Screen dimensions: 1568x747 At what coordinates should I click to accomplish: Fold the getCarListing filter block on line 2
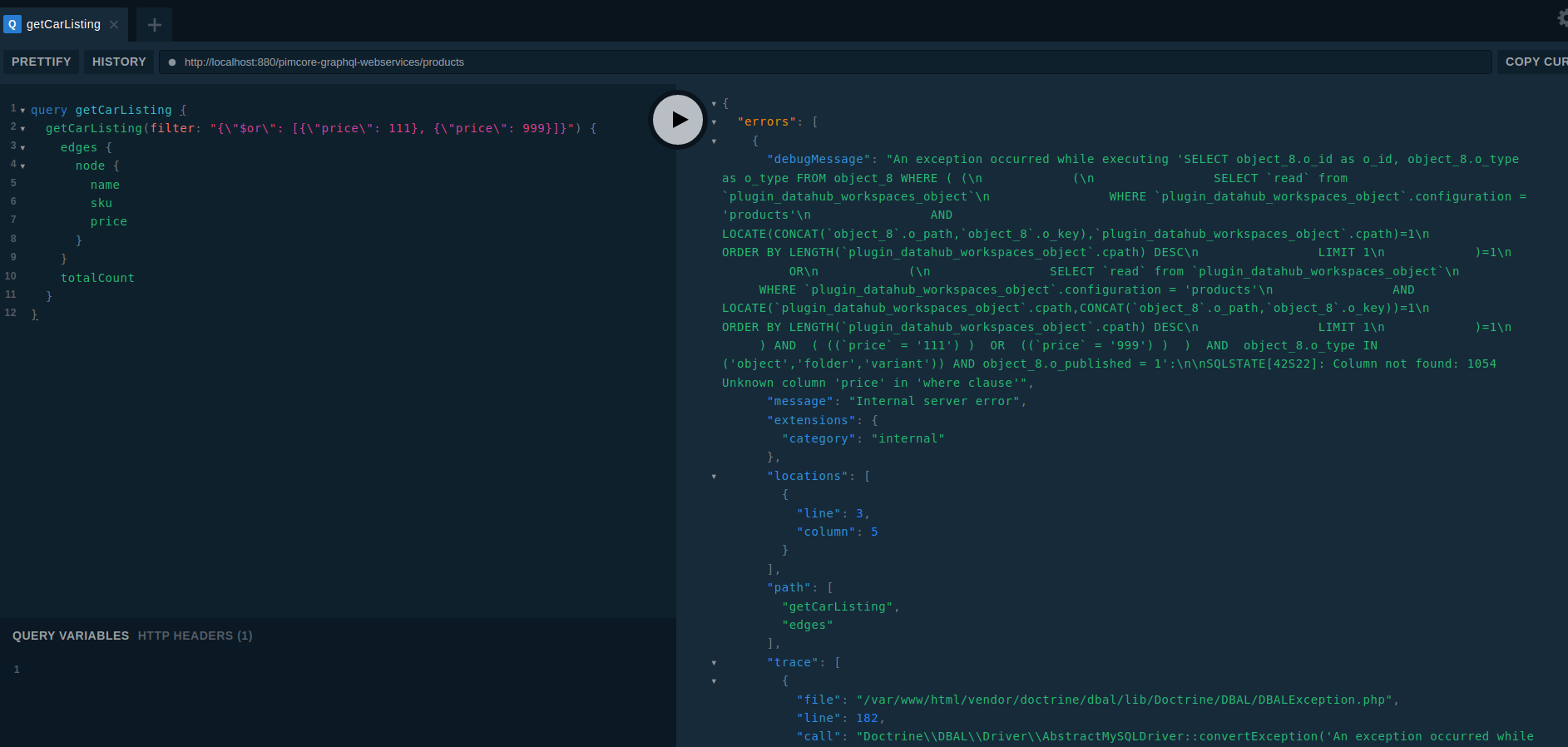coord(22,129)
